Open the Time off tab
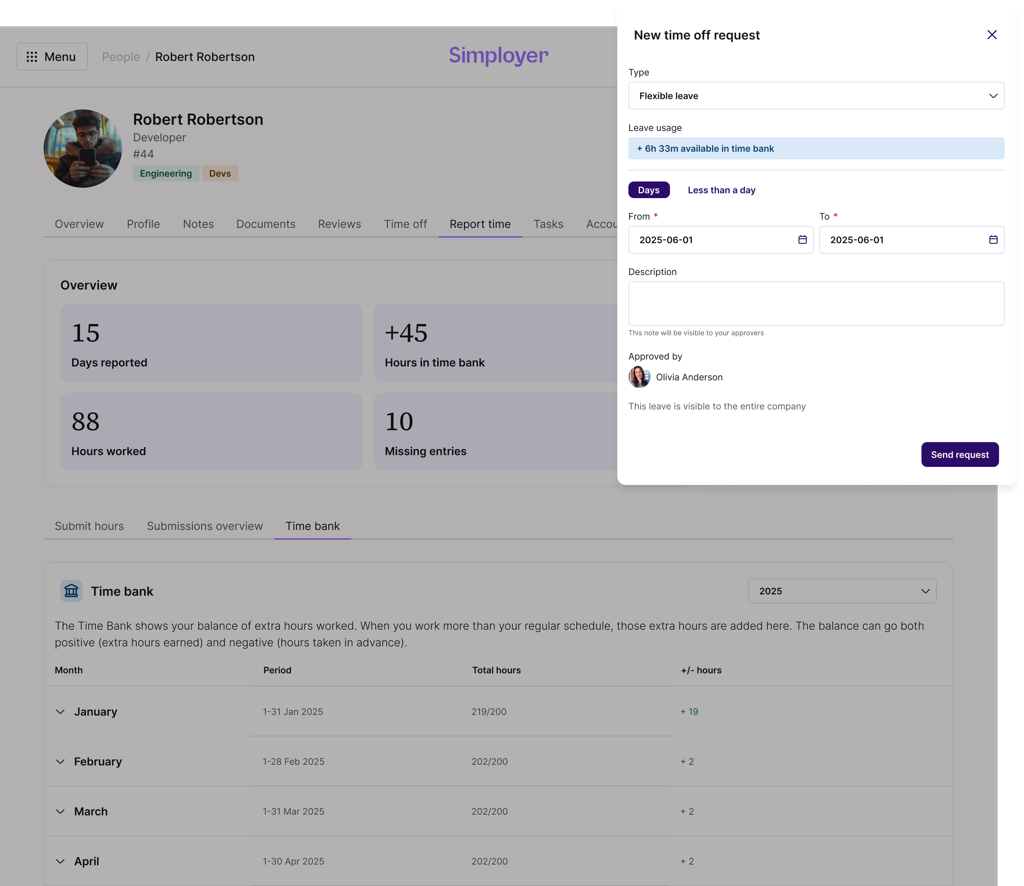1024x886 pixels. coord(405,224)
